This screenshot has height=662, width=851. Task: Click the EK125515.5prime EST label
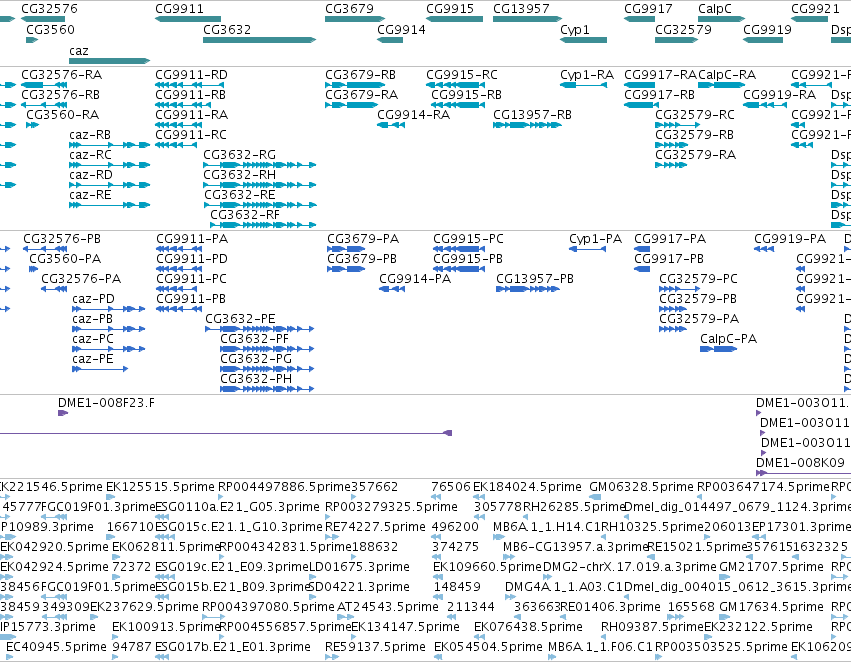click(x=160, y=486)
